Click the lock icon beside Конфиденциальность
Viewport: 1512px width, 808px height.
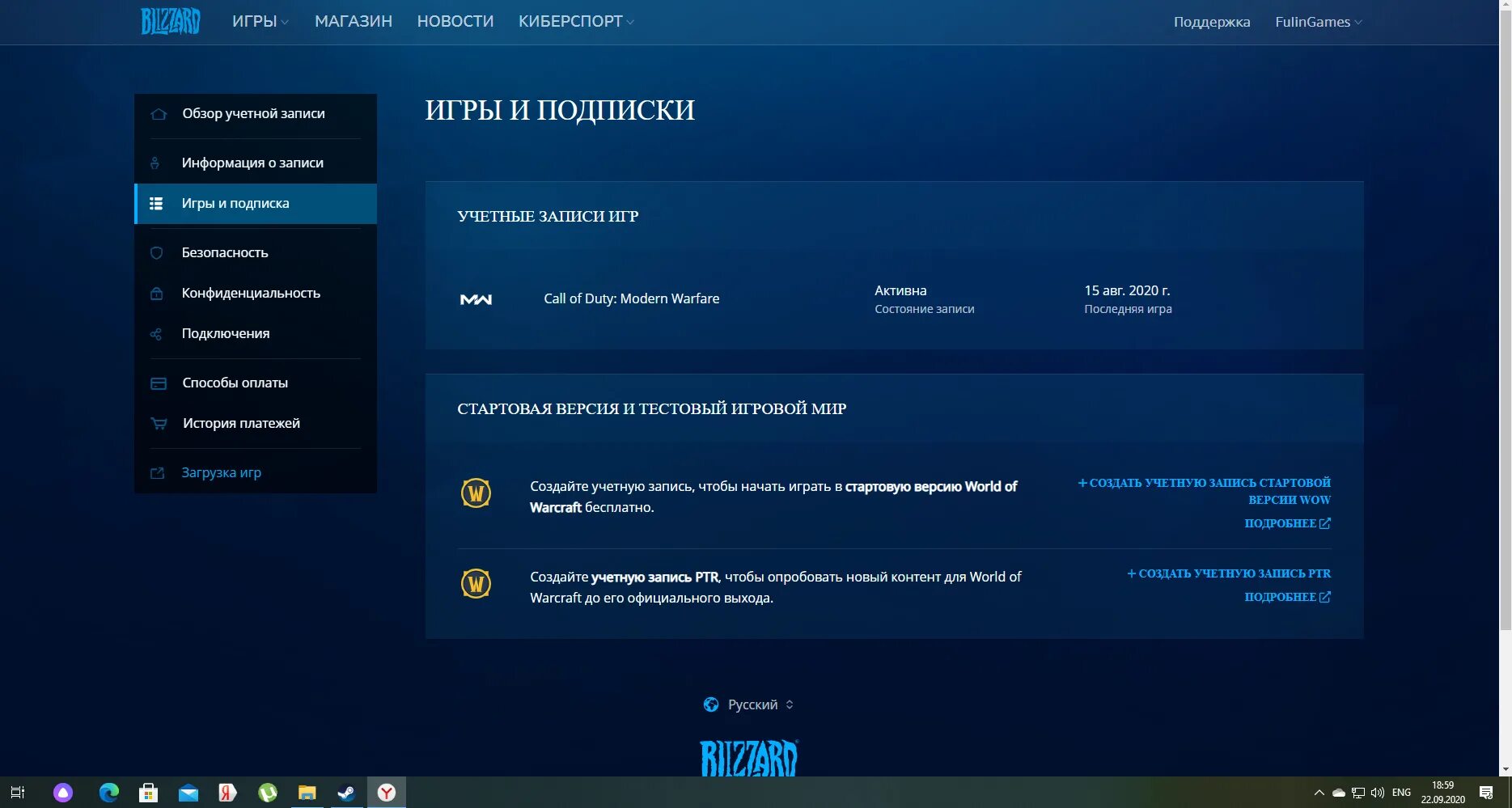pyautogui.click(x=157, y=294)
